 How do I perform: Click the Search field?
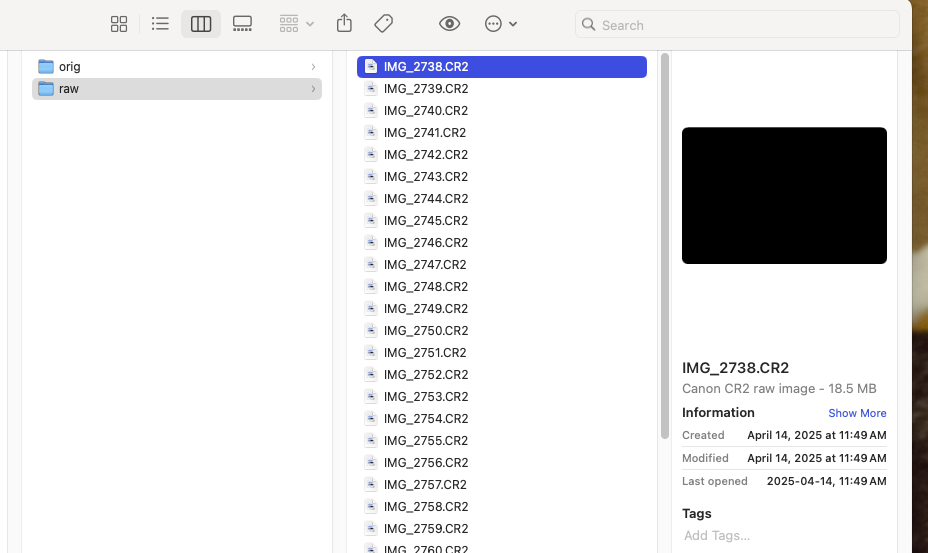click(x=737, y=25)
